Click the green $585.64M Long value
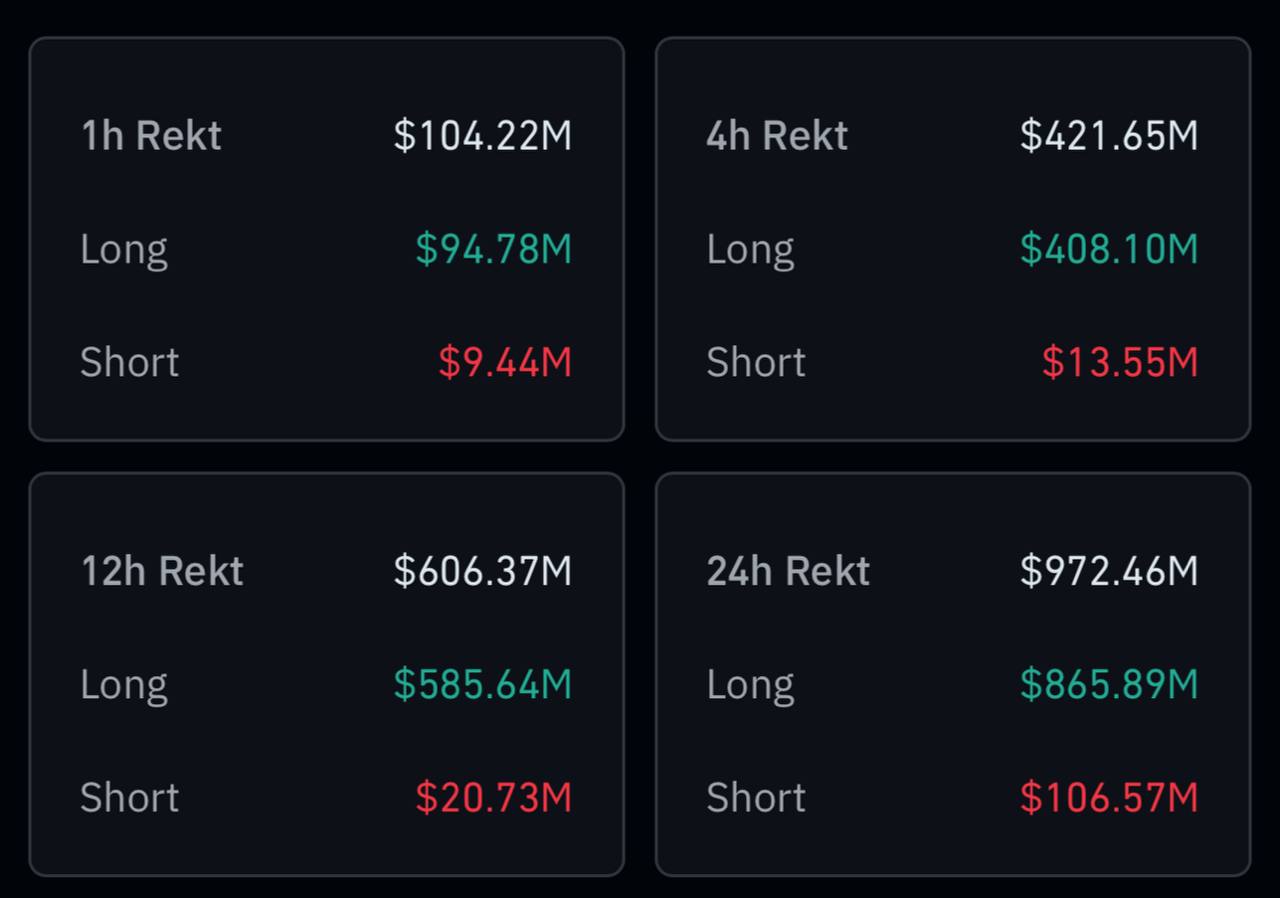 pos(483,684)
